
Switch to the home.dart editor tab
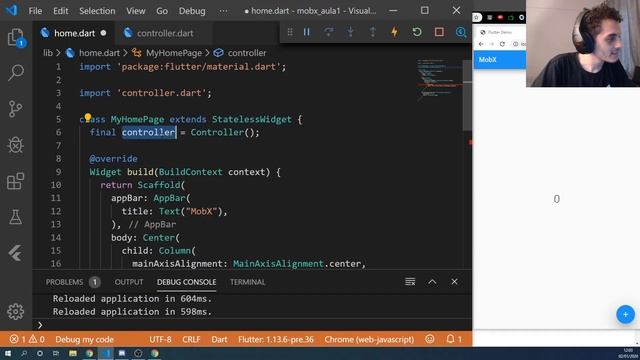74,33
